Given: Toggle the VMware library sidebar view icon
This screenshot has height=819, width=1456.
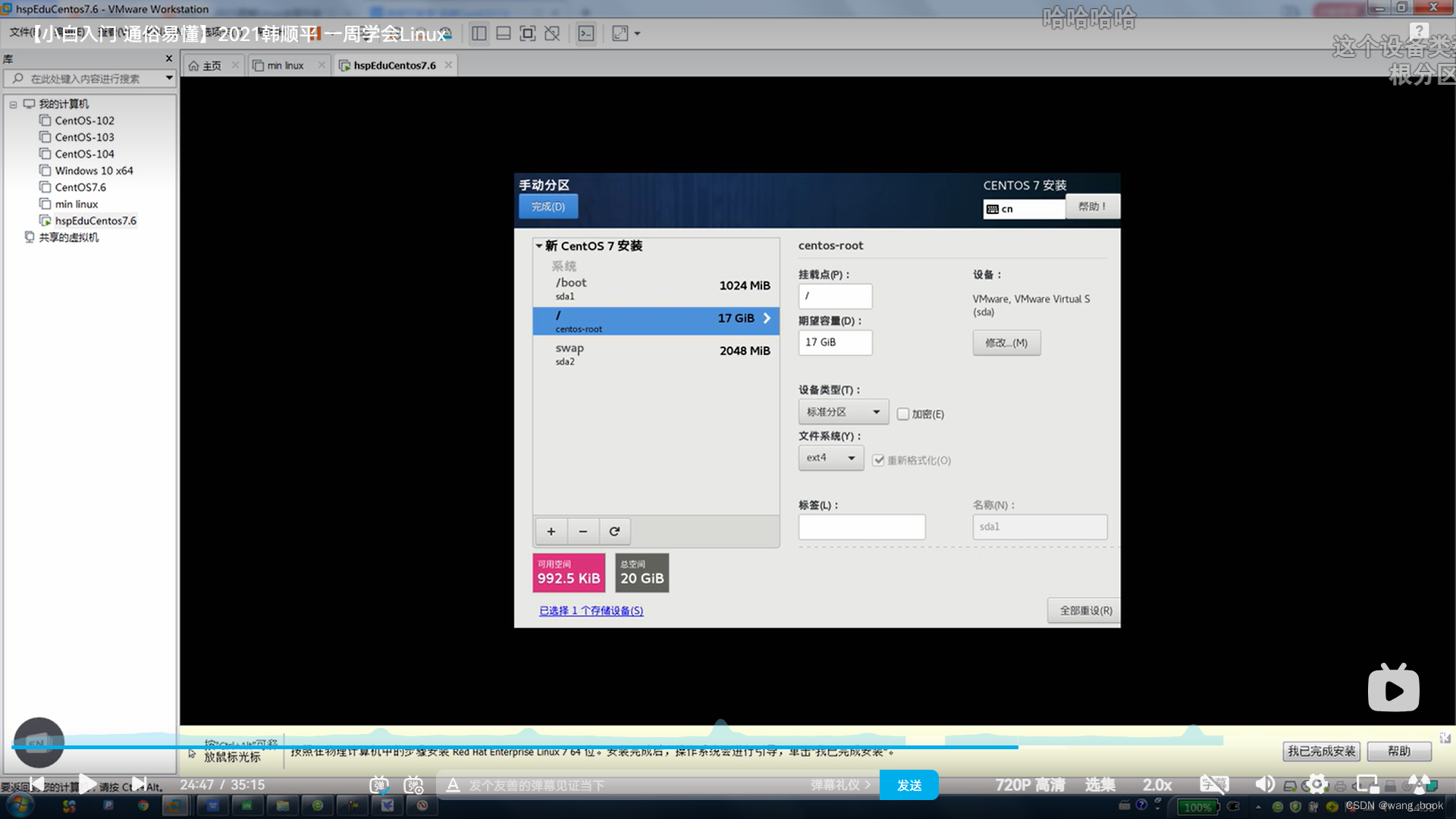Looking at the screenshot, I should coord(479,33).
